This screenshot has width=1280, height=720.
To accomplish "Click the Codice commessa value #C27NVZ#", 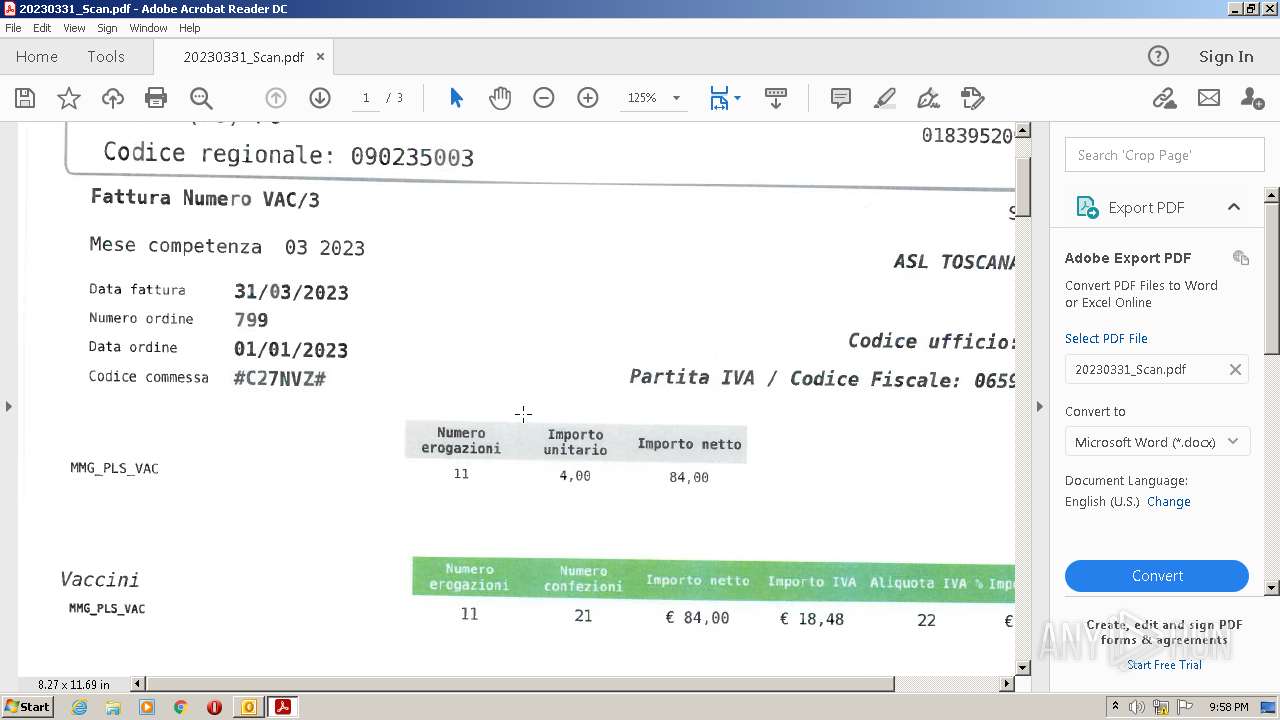I will [280, 379].
